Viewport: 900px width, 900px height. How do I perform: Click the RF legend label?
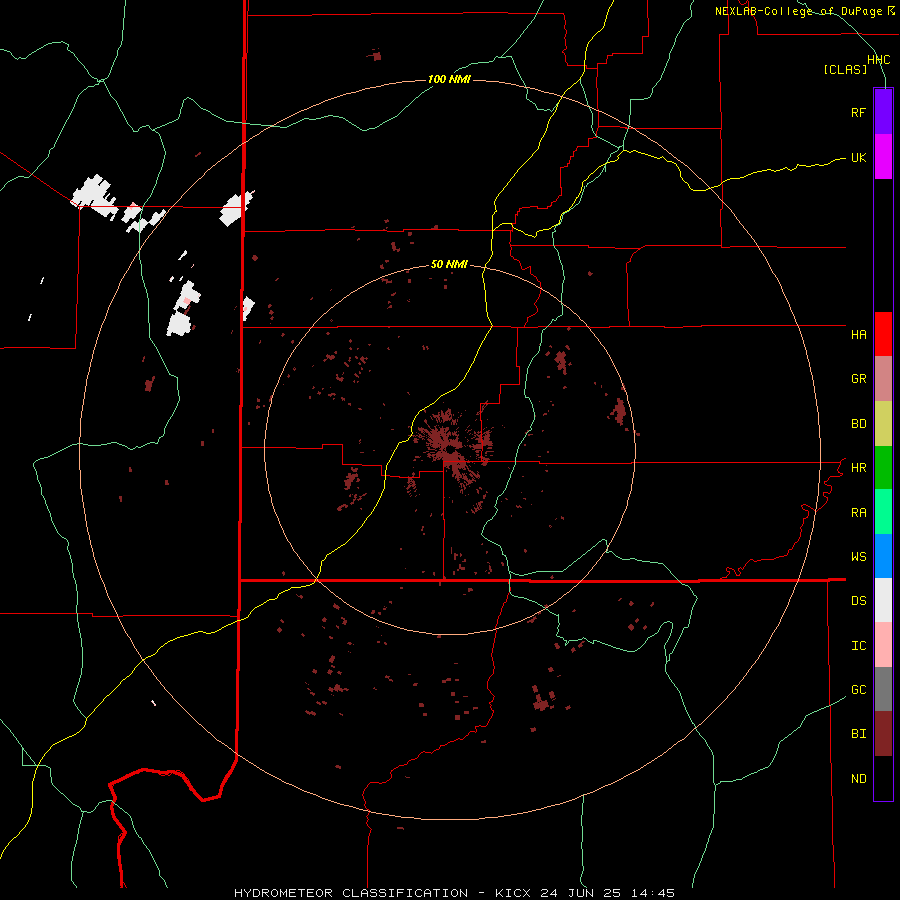point(858,112)
